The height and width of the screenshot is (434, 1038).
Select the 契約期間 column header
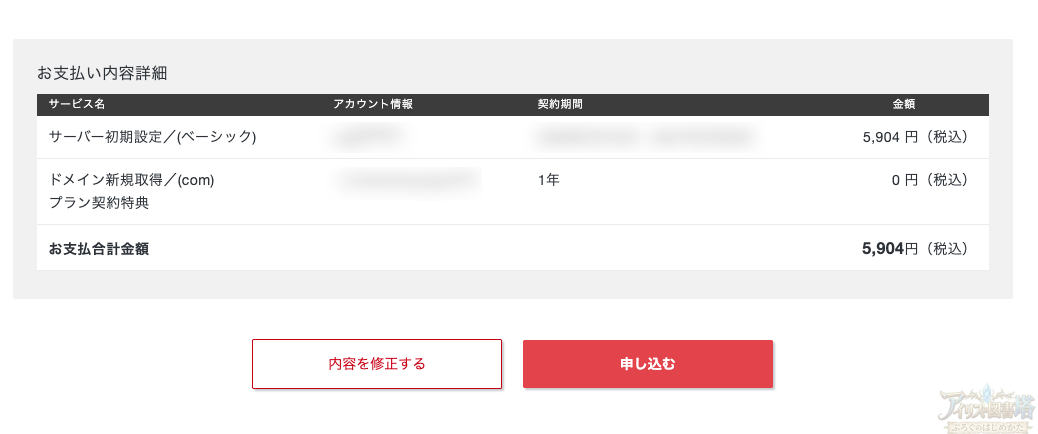pos(560,104)
